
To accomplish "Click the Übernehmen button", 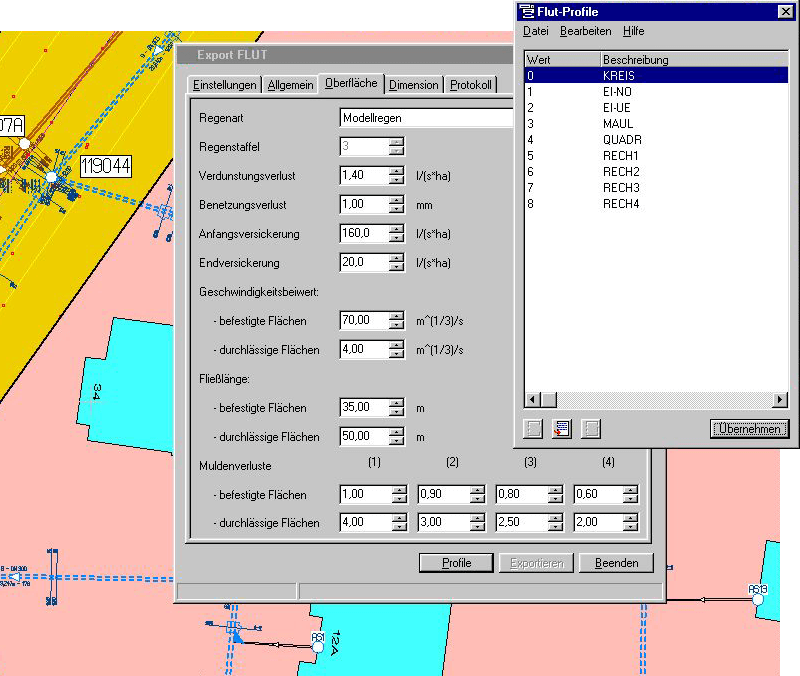I will [x=749, y=429].
